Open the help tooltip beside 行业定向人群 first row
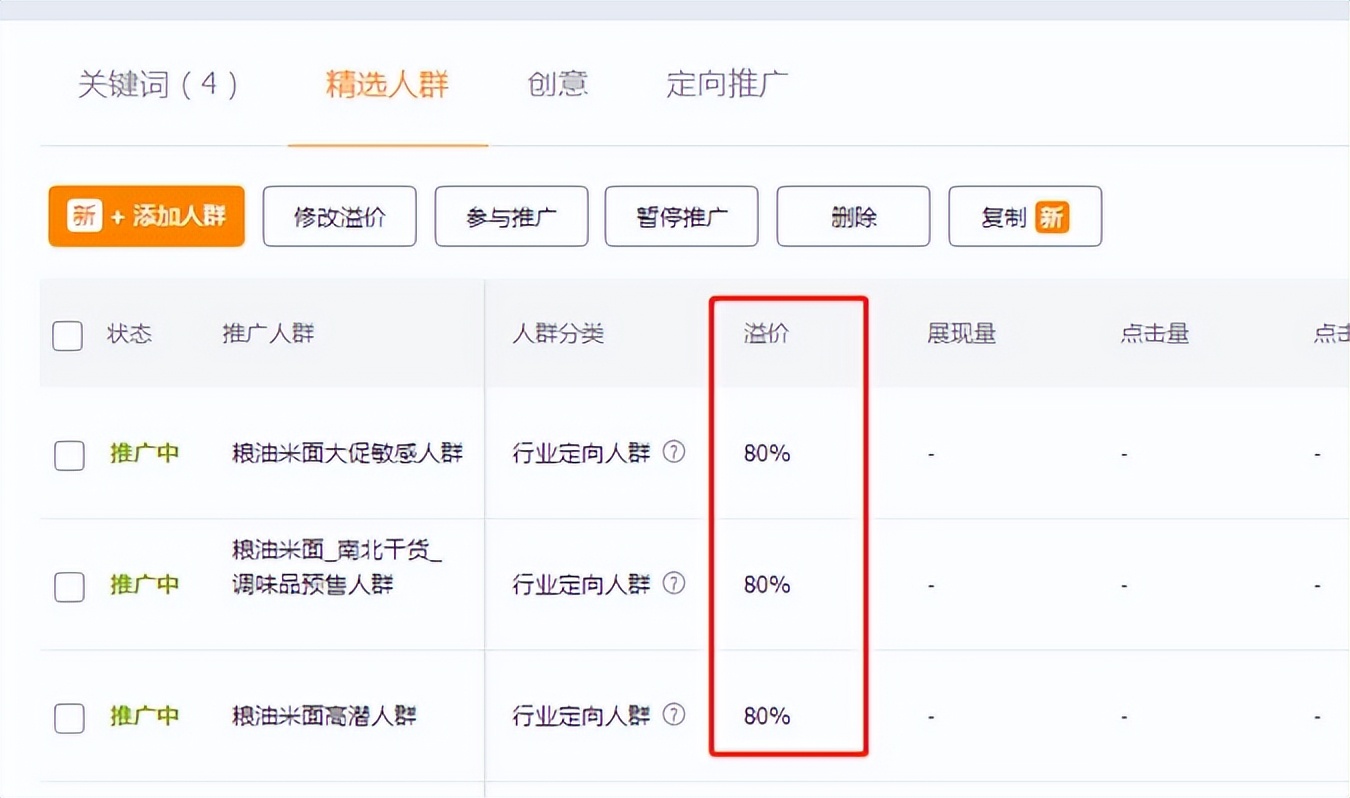 pyautogui.click(x=675, y=452)
